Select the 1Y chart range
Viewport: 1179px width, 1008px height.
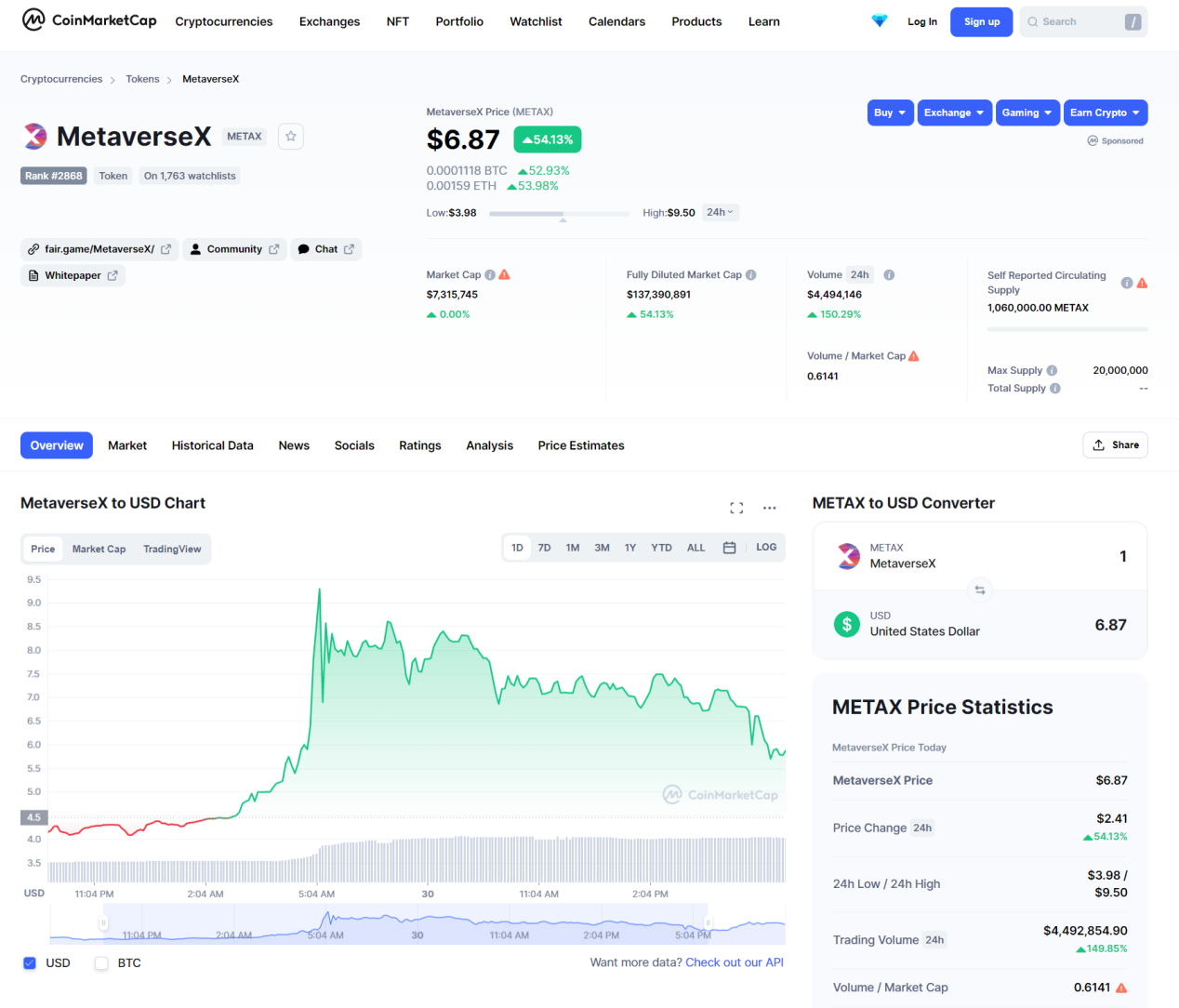pyautogui.click(x=630, y=548)
